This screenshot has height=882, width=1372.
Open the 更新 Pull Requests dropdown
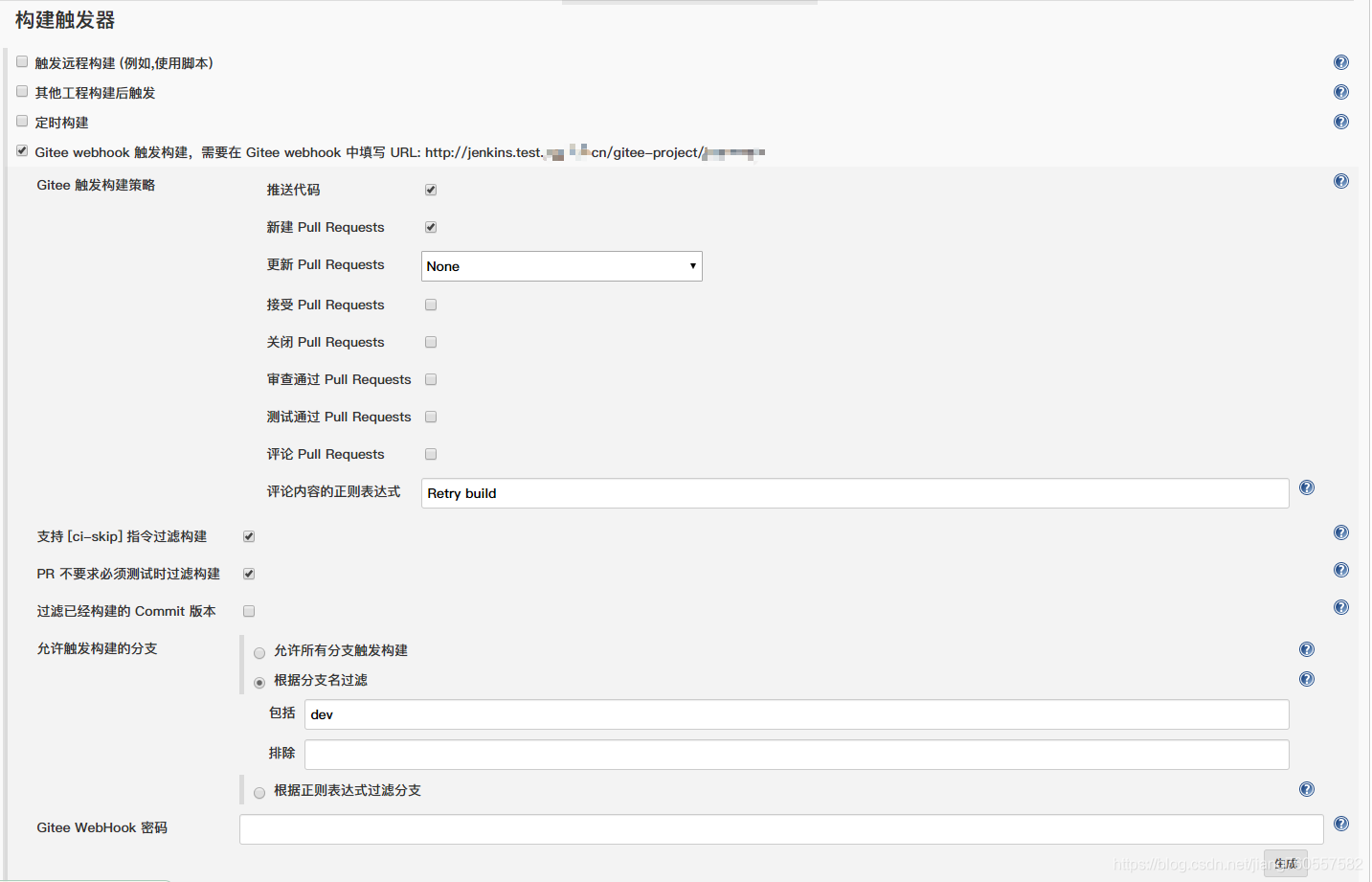561,265
